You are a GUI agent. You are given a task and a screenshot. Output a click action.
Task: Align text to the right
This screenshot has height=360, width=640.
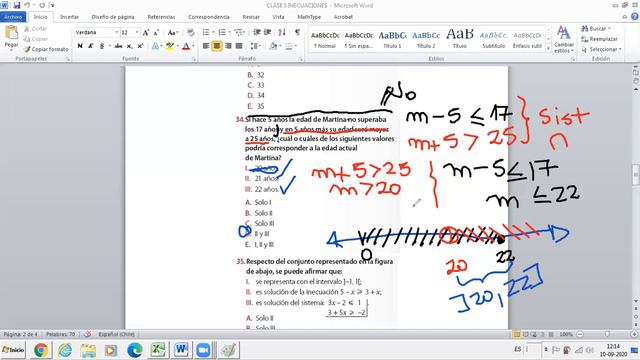point(228,46)
